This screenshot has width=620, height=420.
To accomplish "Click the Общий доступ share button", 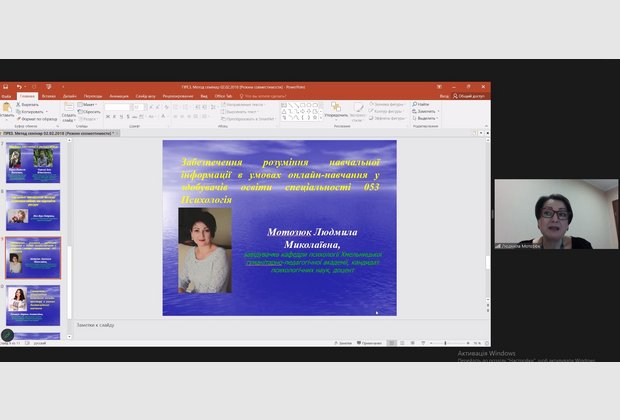I will click(x=473, y=96).
